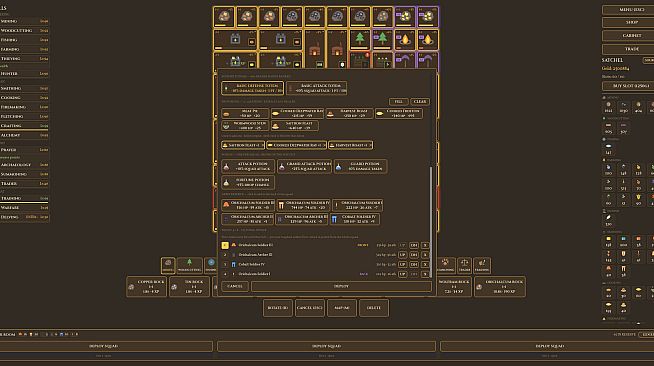Open the Menu (Esc) button
Screen dimensions: 654x366
631,10
